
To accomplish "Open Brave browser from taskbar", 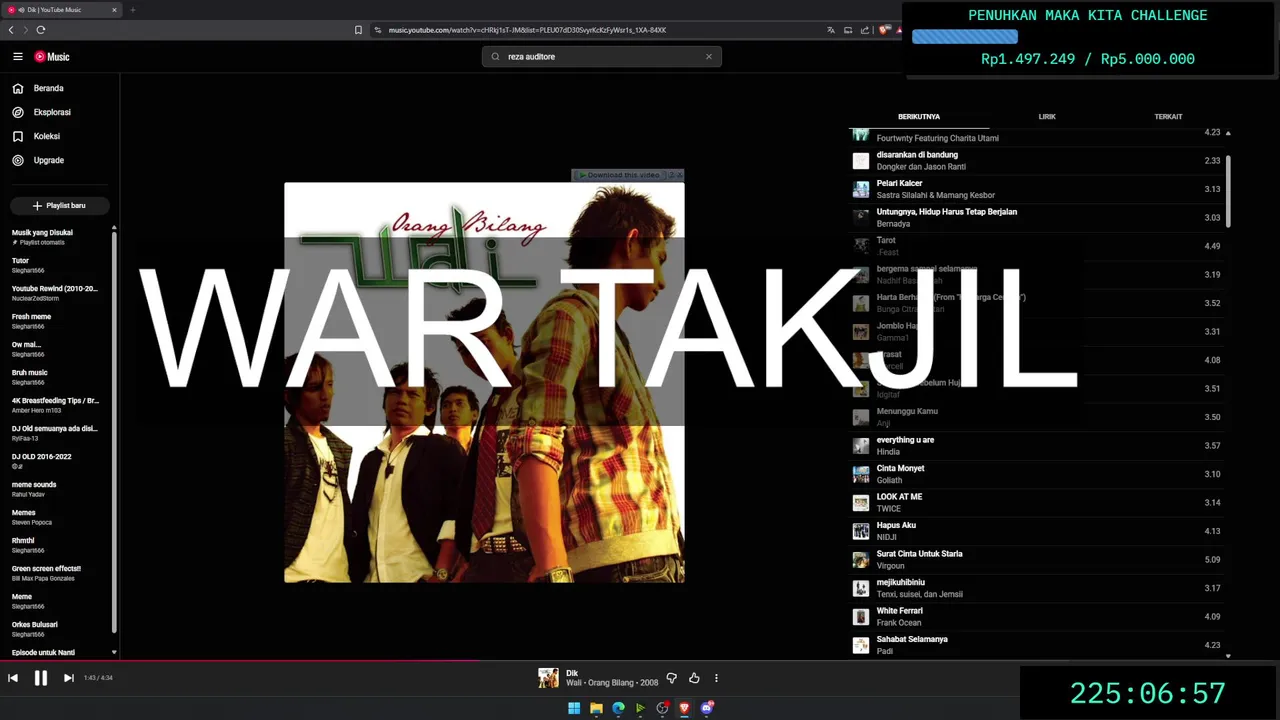I will click(x=684, y=708).
